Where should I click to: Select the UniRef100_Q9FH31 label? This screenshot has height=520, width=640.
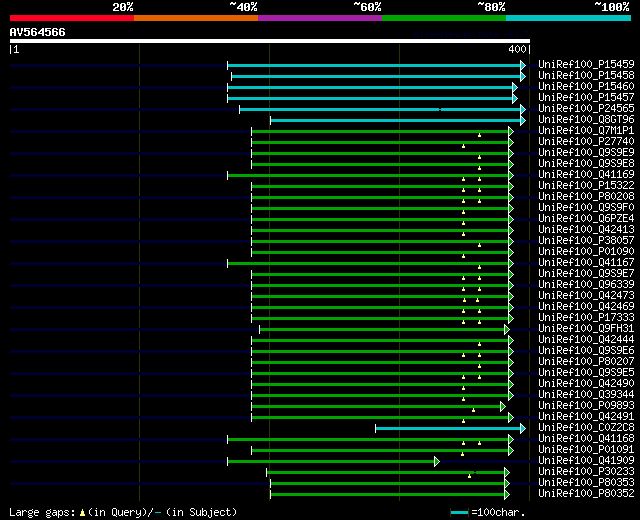point(586,329)
